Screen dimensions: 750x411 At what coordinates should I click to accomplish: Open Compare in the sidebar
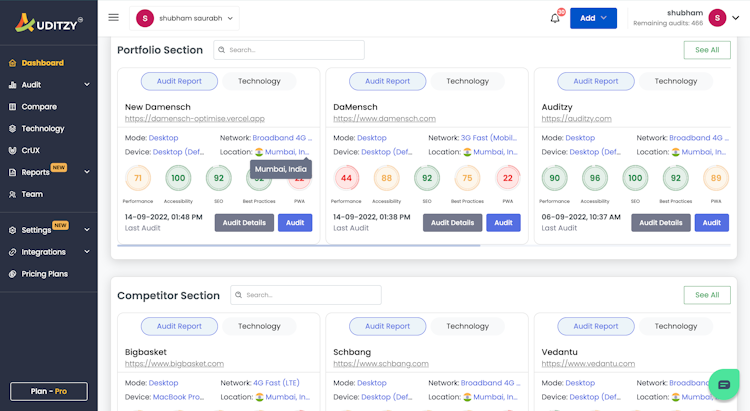point(39,107)
